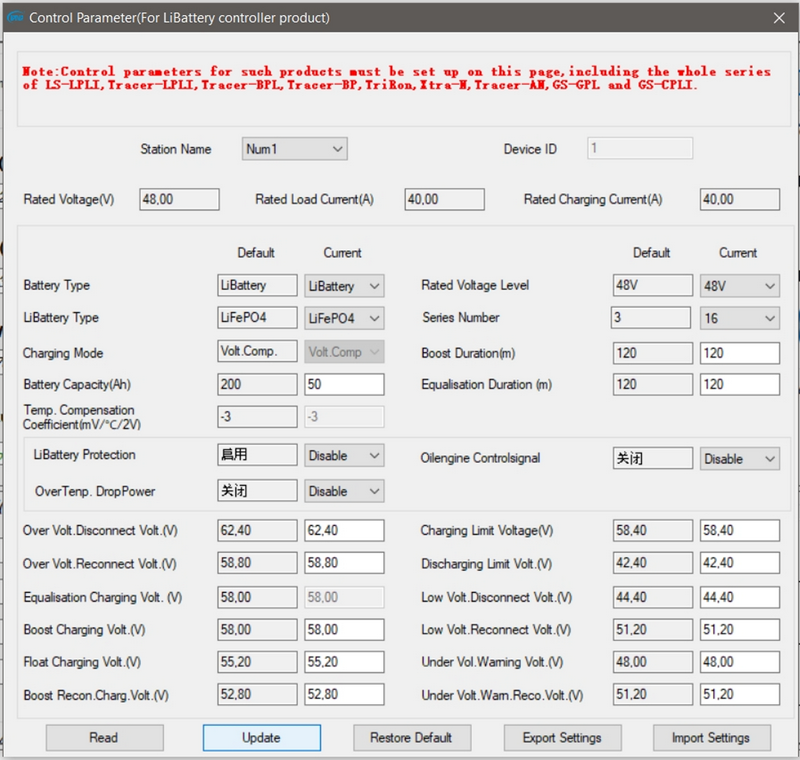Click the Read button
Image resolution: width=800 pixels, height=760 pixels.
(x=104, y=738)
